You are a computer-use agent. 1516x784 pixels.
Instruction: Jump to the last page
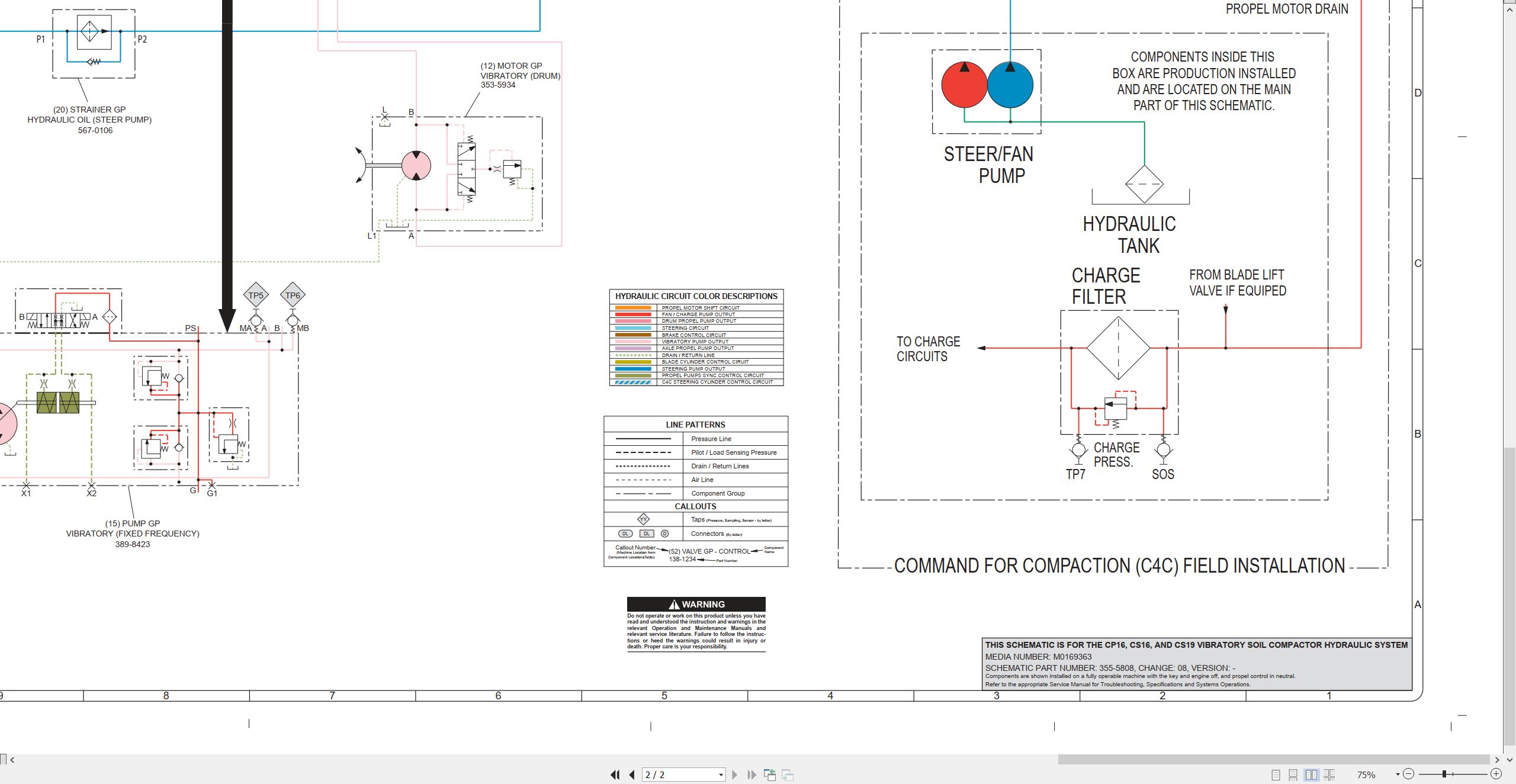pyautogui.click(x=752, y=775)
